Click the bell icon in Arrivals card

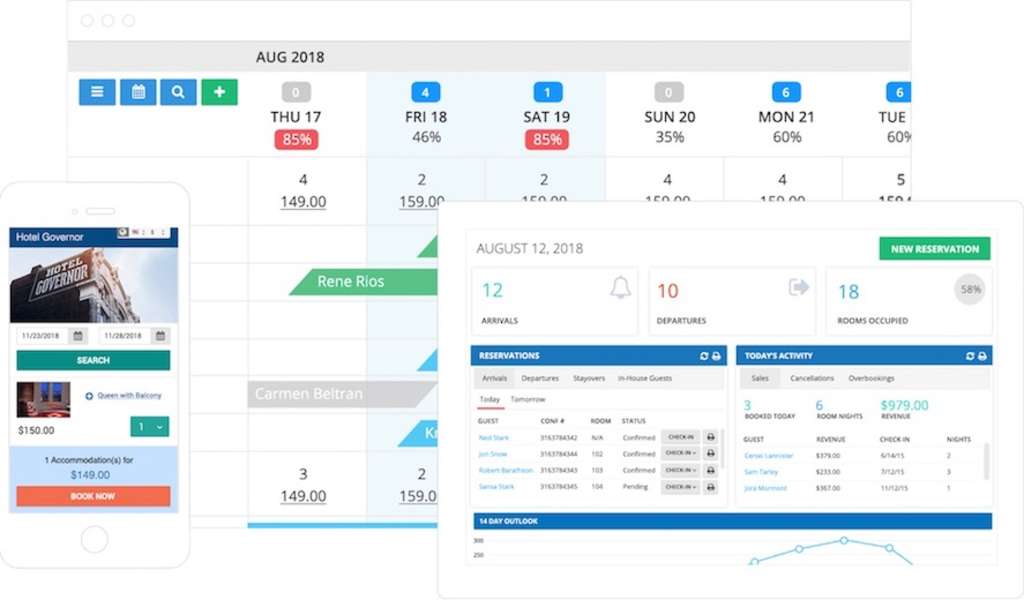click(620, 289)
